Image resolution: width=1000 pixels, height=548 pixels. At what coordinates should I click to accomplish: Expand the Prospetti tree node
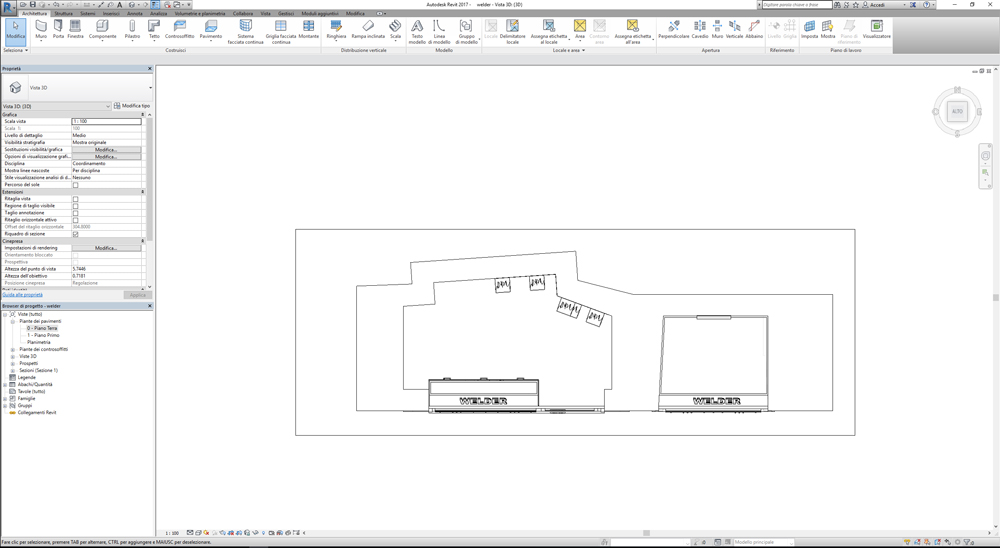13,363
